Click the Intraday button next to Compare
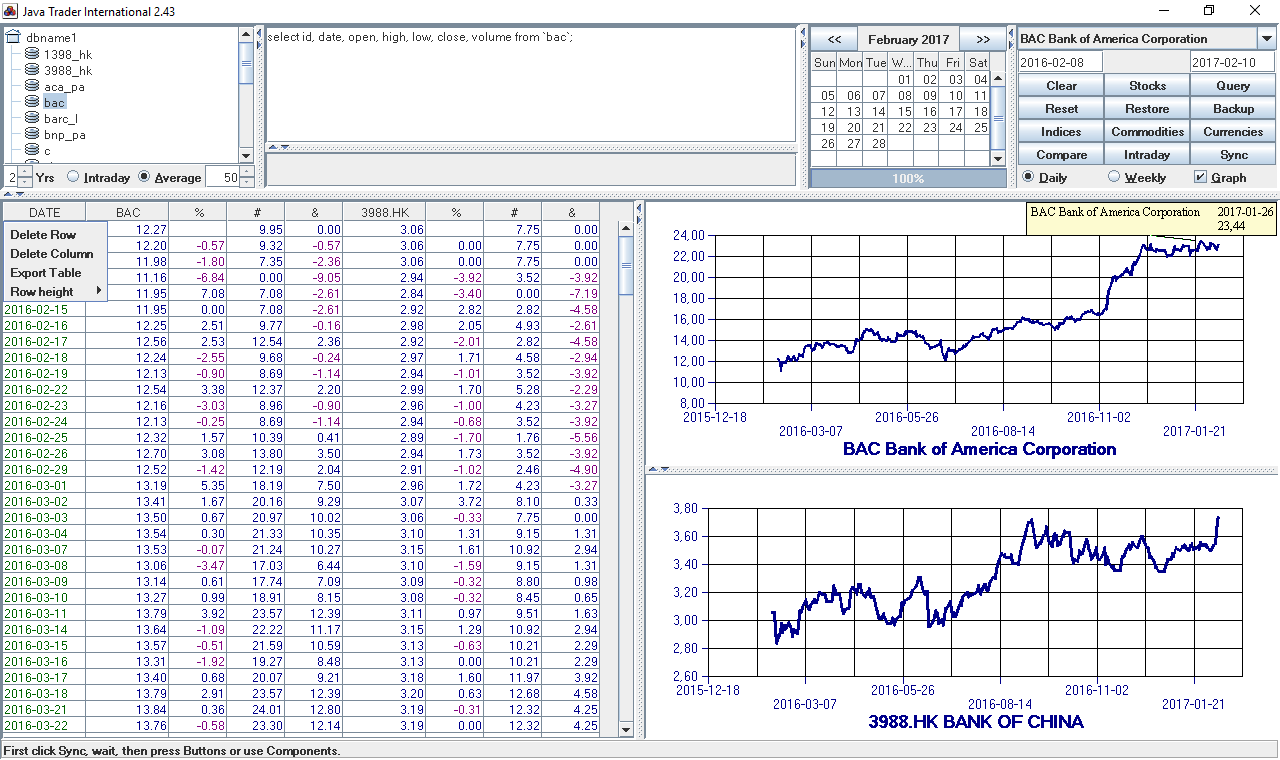Viewport: 1280px width, 760px height. pos(1147,155)
